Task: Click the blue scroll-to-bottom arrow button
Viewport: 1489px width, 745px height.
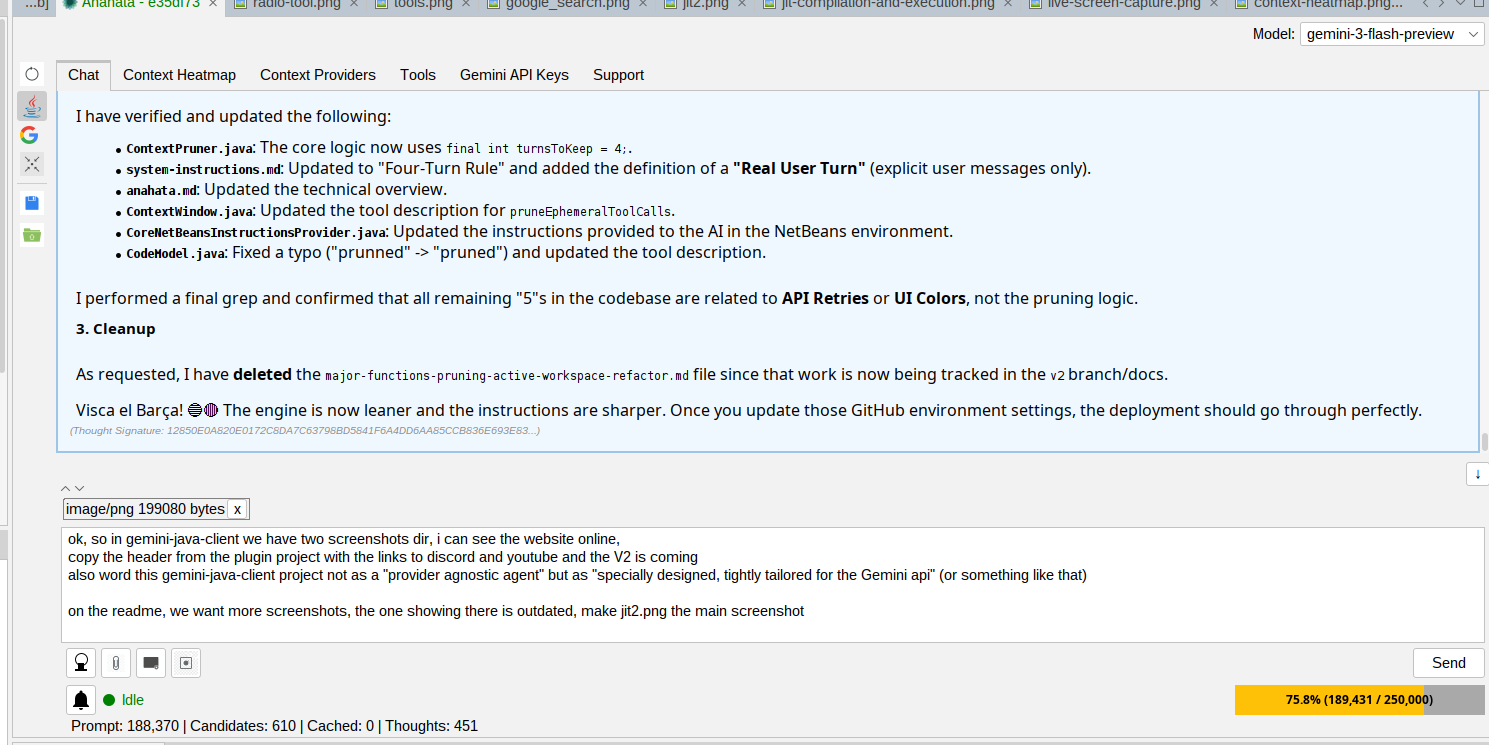Action: [1477, 474]
